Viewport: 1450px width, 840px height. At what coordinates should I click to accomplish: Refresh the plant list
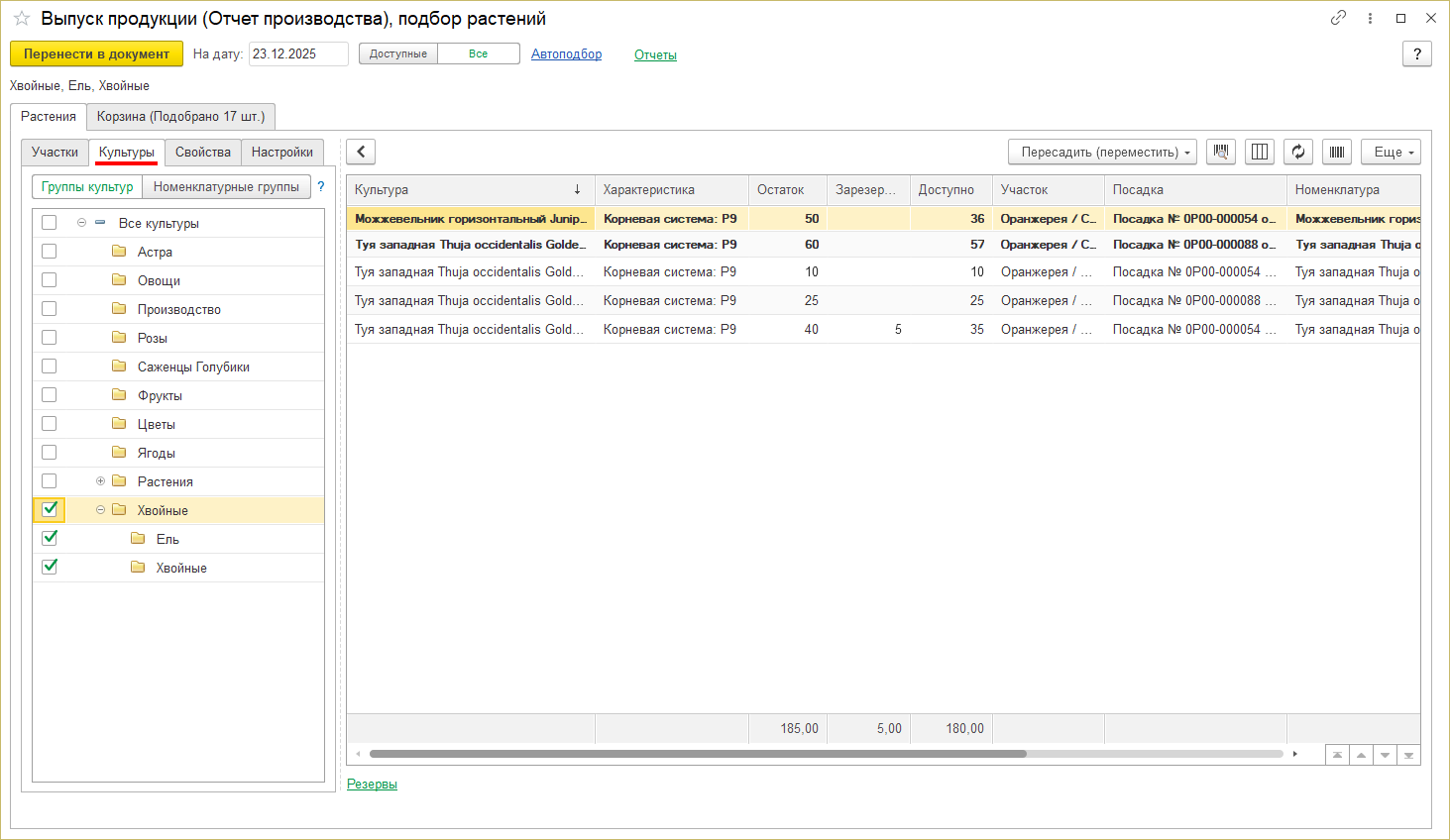[x=1298, y=152]
